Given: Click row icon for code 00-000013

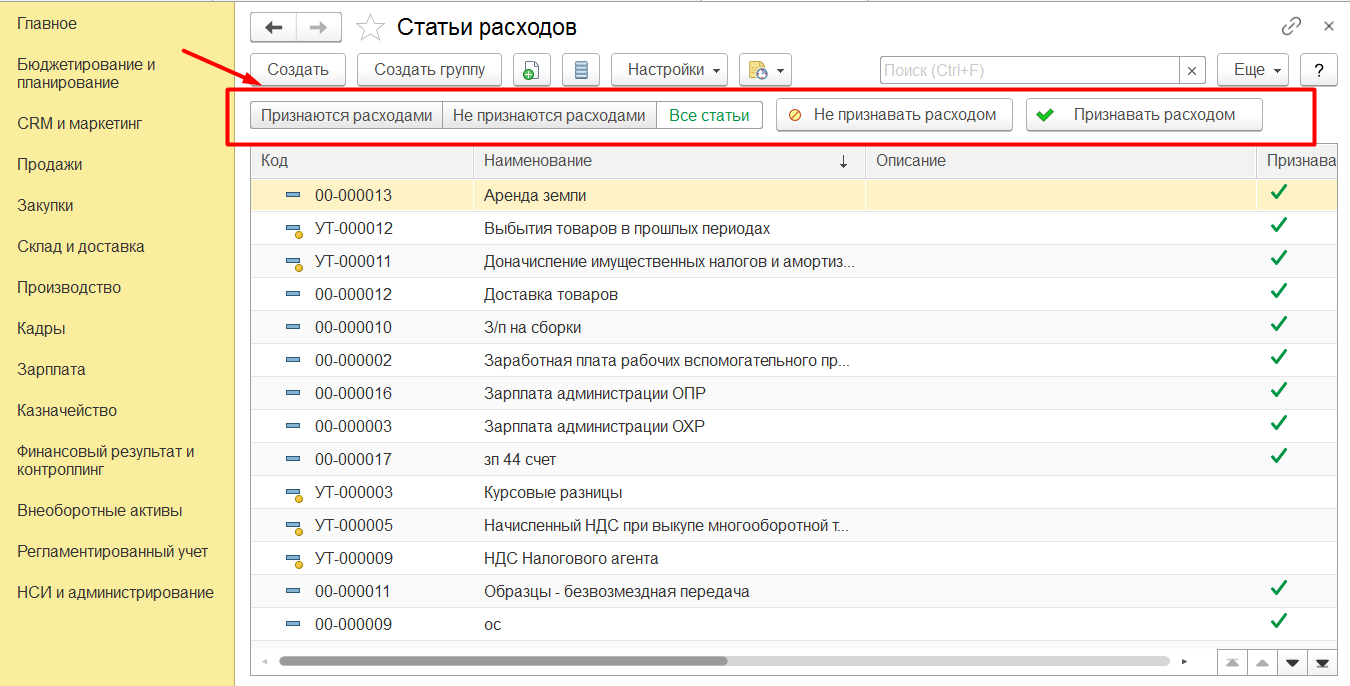Looking at the screenshot, I should coord(293,195).
